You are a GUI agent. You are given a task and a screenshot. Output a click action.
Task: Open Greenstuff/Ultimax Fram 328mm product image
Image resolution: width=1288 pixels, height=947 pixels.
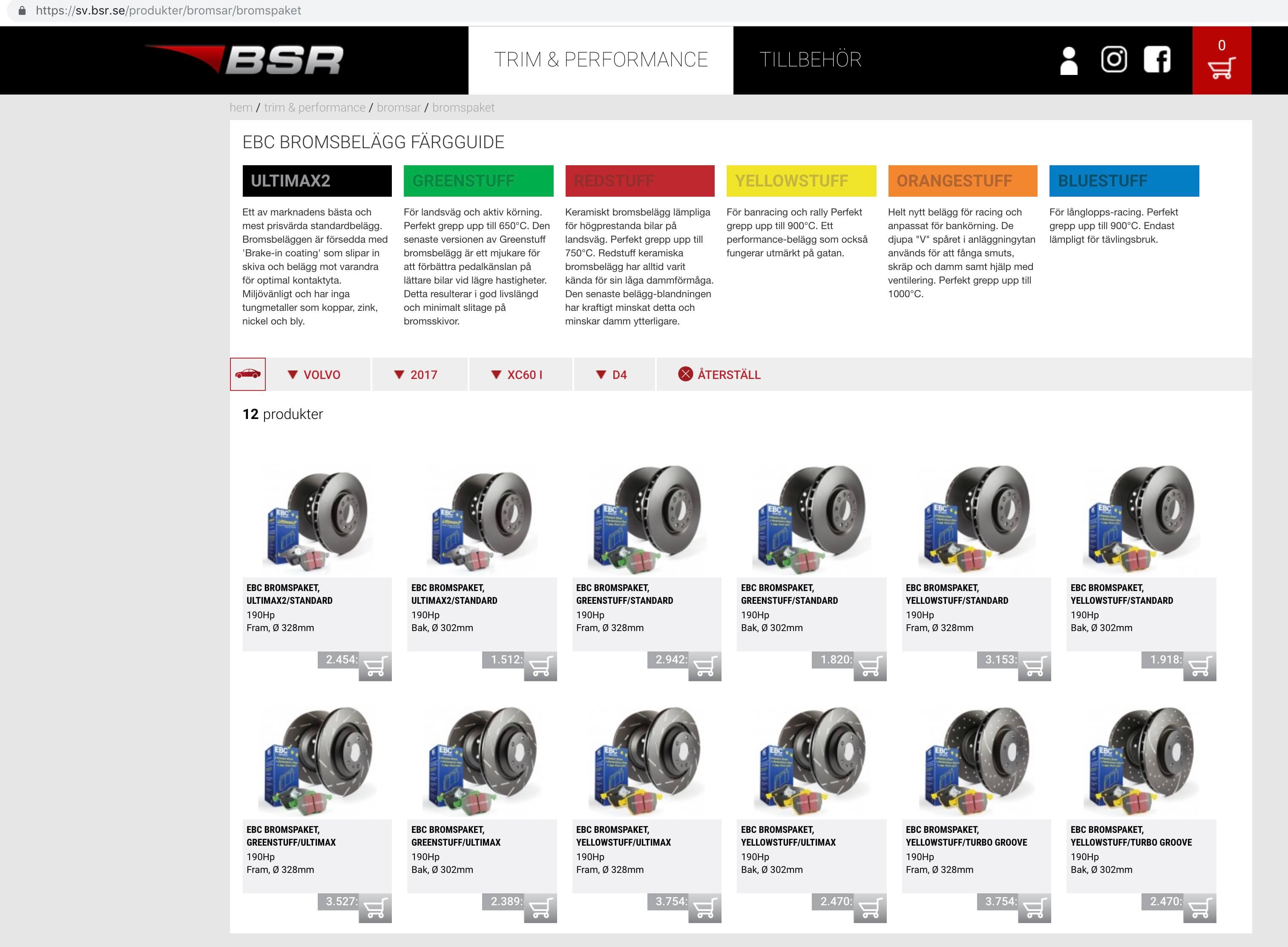pos(317,761)
